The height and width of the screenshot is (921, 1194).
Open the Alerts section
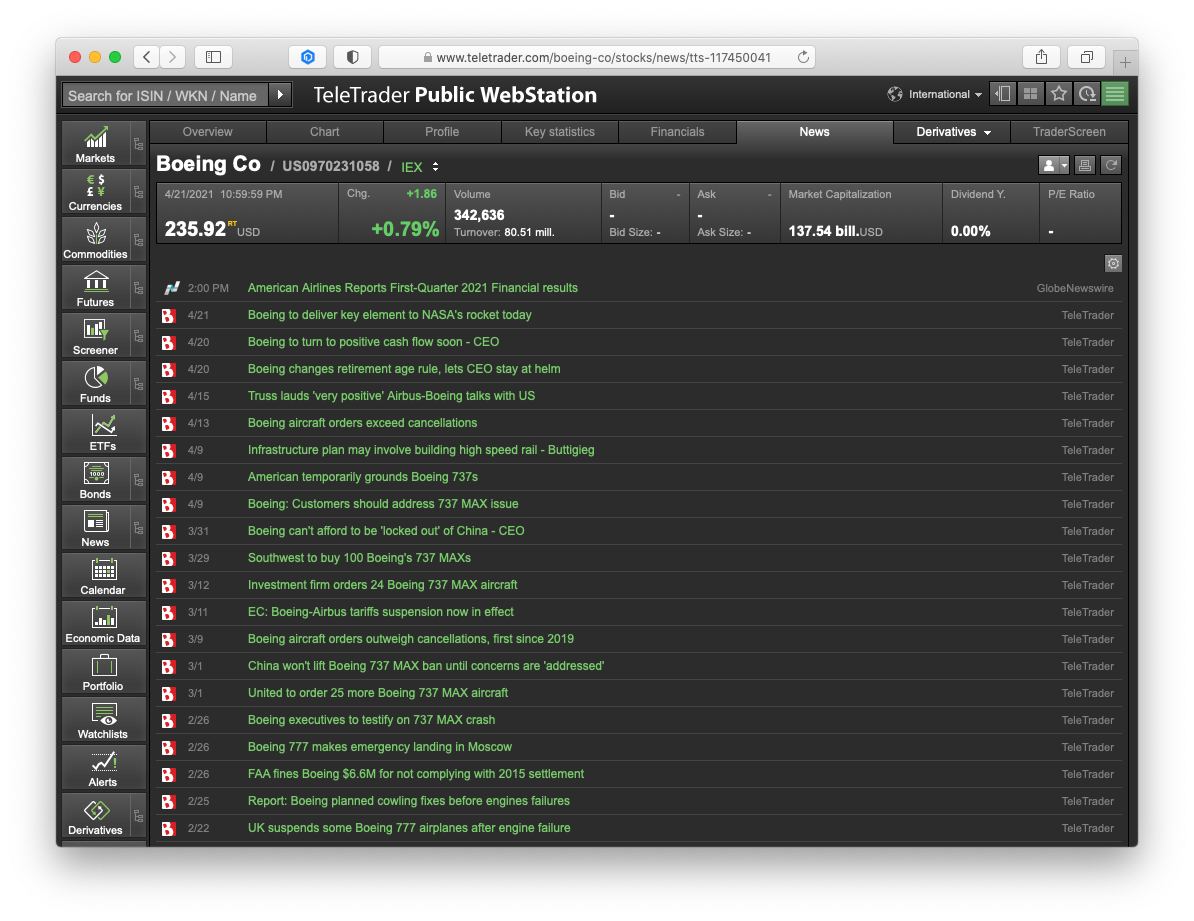(x=103, y=768)
